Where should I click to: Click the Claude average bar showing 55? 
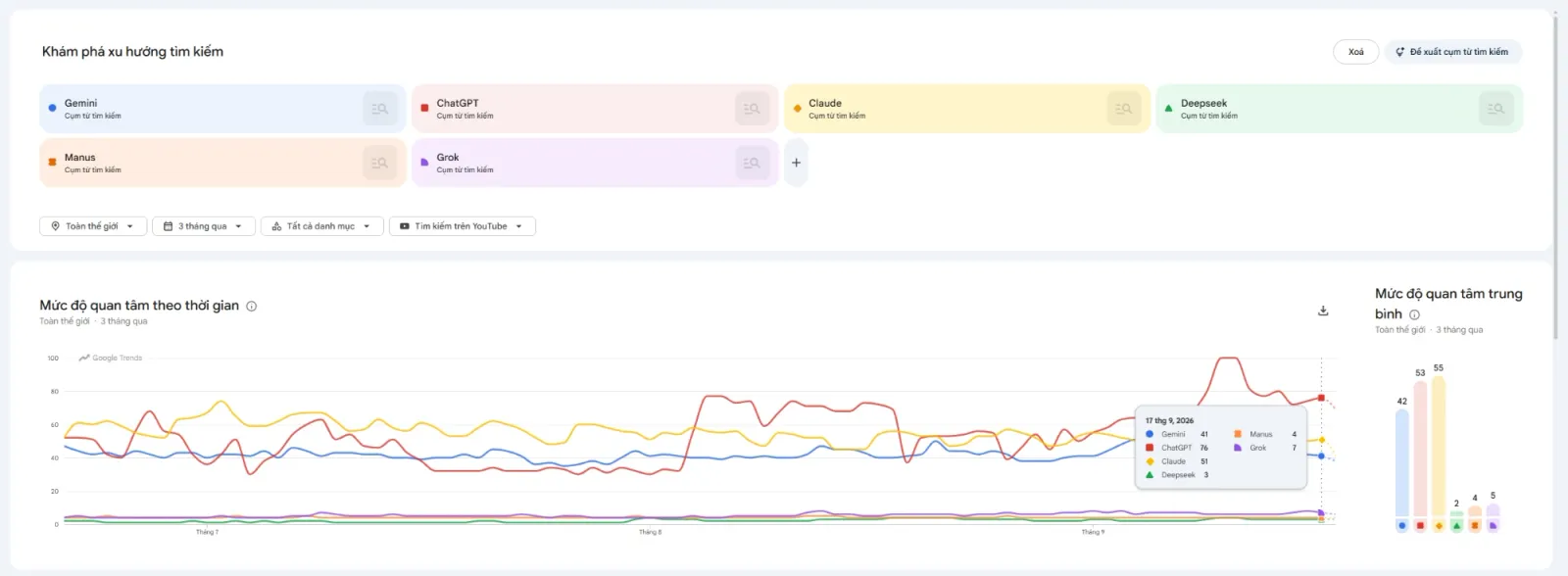click(1439, 447)
